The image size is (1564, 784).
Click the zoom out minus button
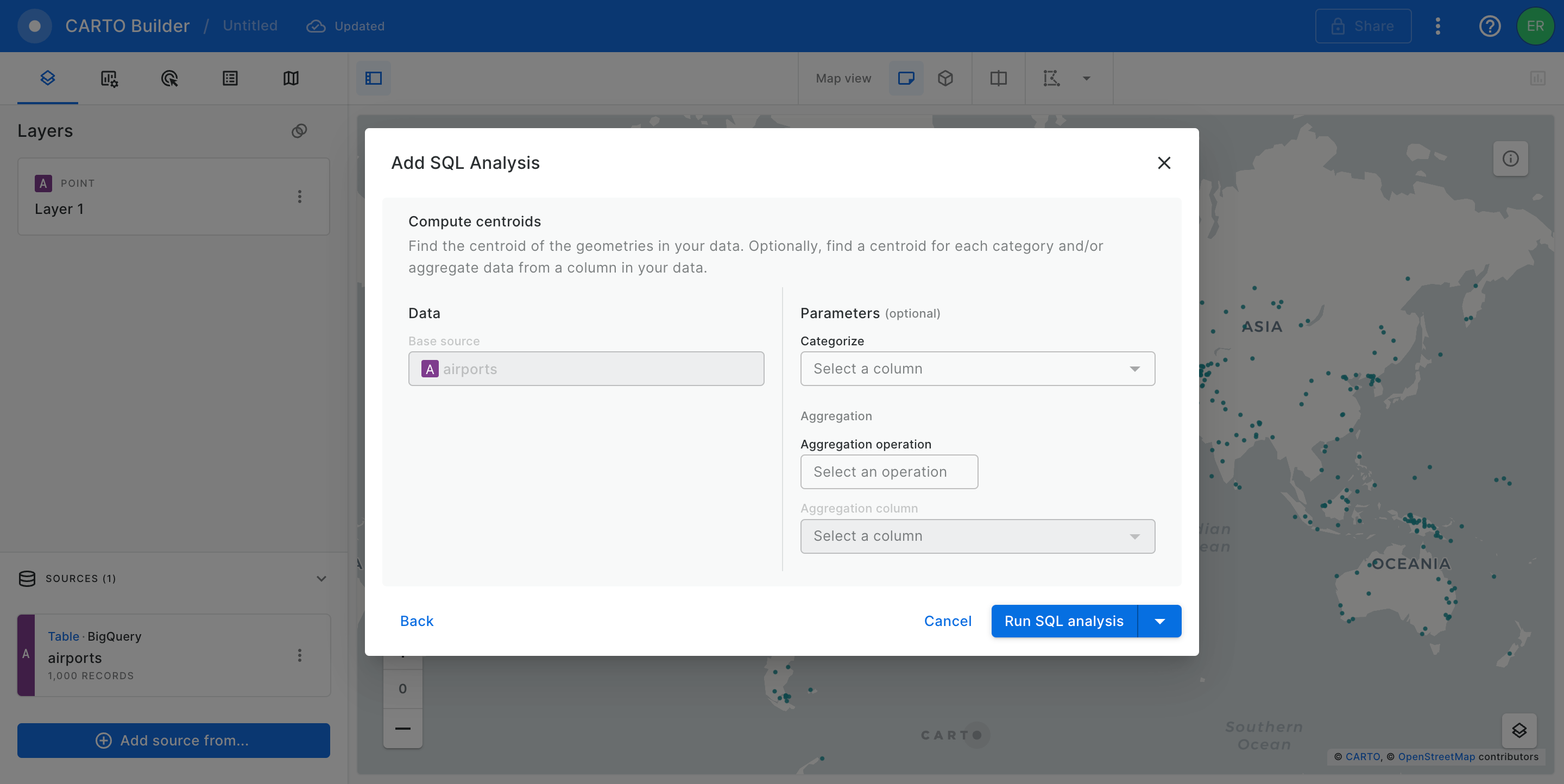[x=402, y=729]
